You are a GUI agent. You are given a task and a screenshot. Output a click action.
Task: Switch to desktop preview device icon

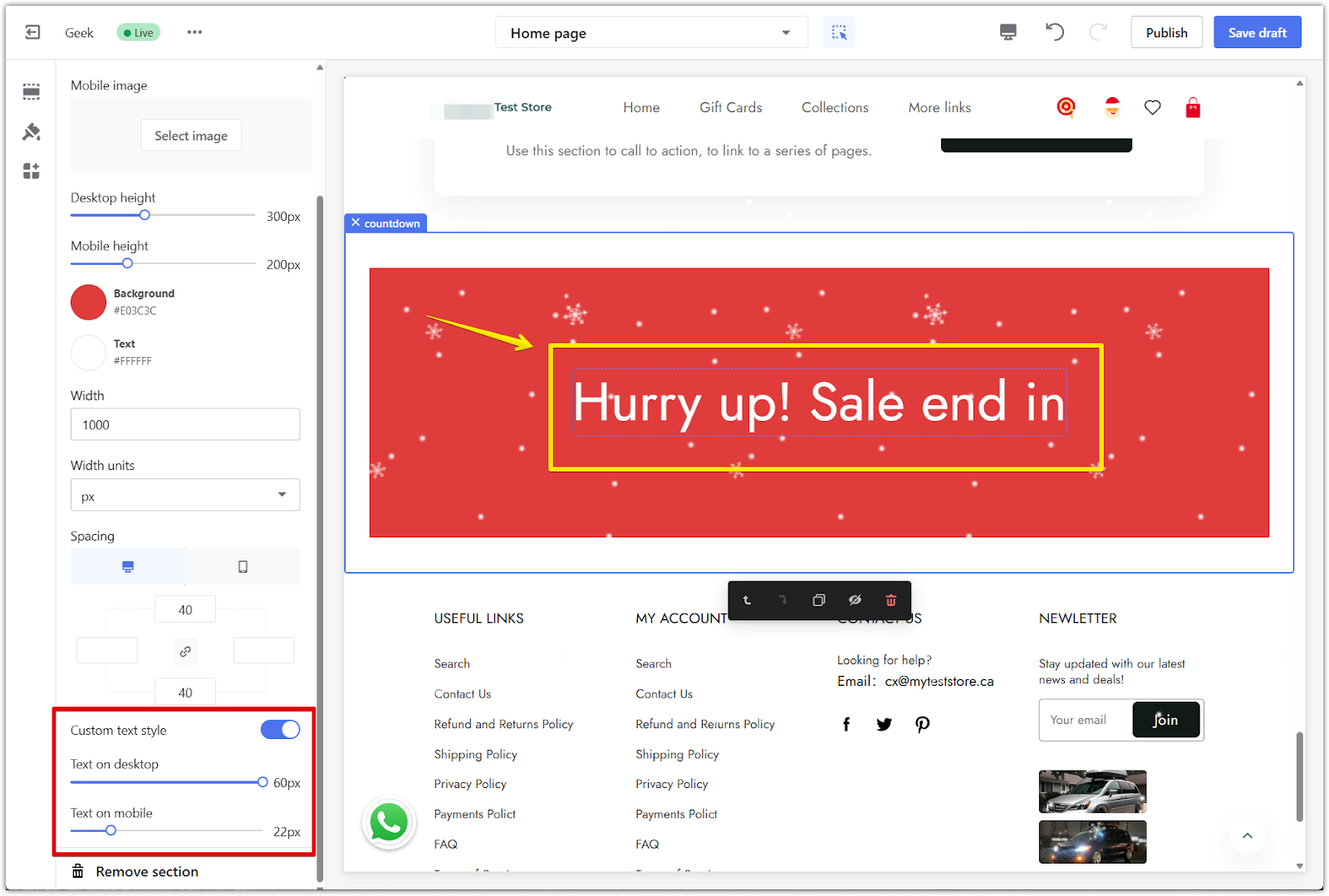[1008, 32]
